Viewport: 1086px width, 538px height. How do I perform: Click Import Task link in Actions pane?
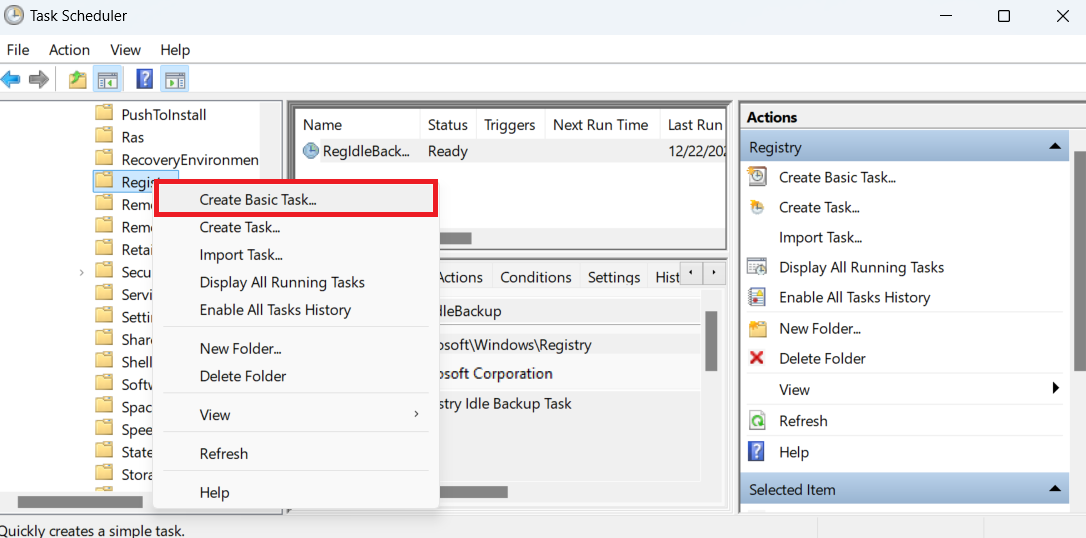coord(820,237)
